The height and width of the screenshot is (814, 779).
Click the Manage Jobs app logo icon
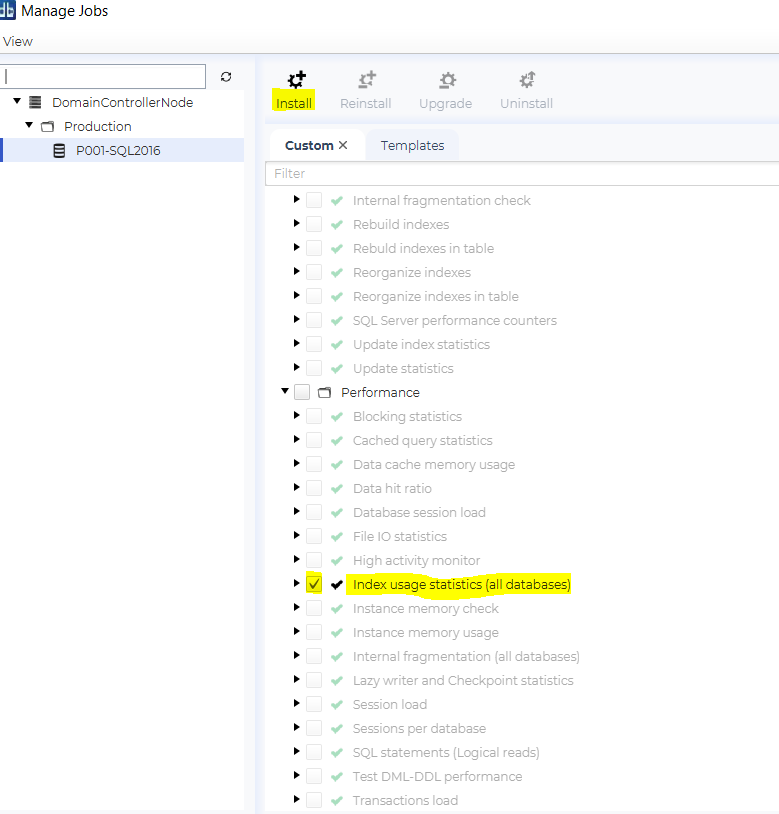(7, 10)
